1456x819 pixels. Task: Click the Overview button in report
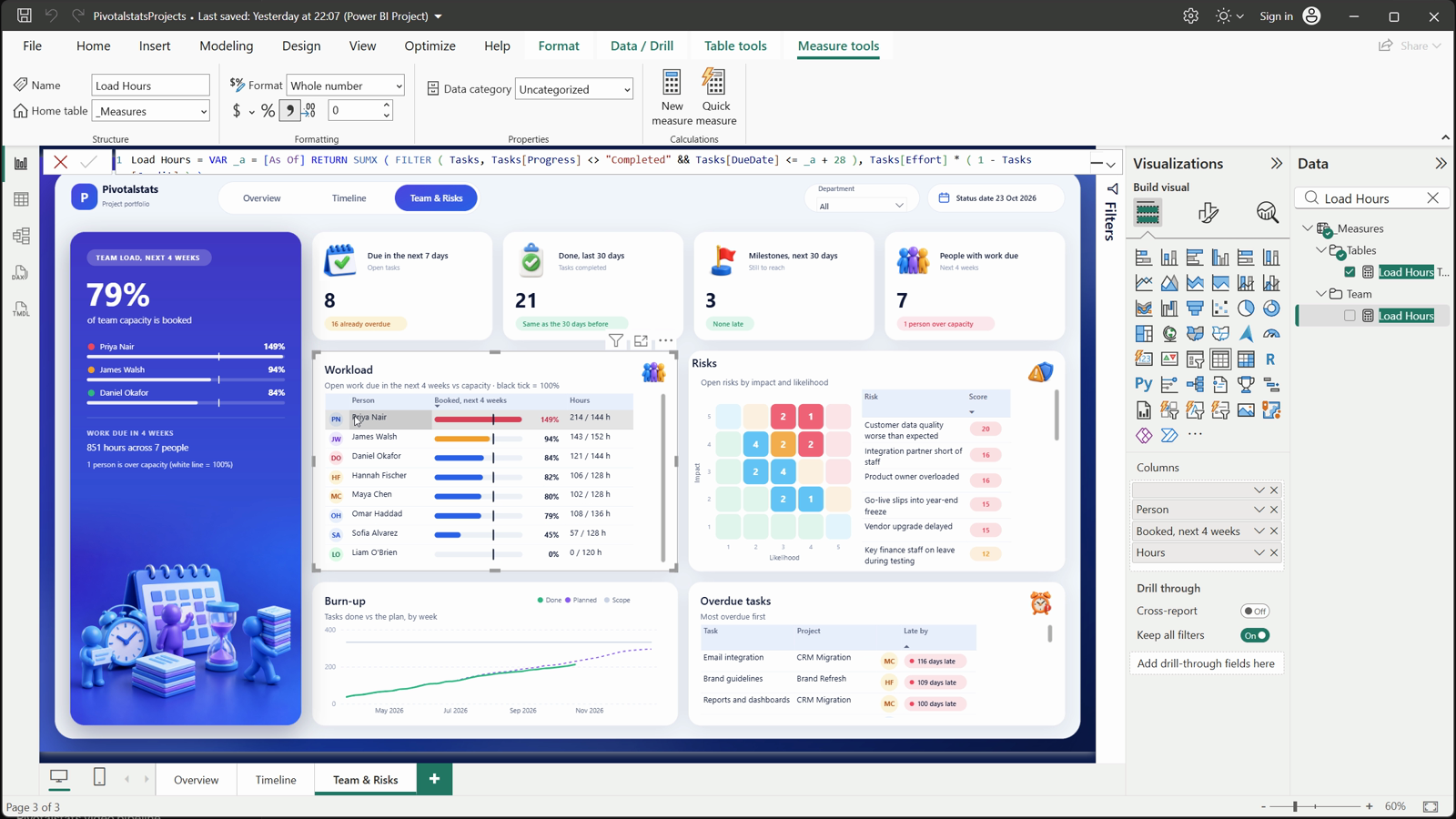[262, 197]
